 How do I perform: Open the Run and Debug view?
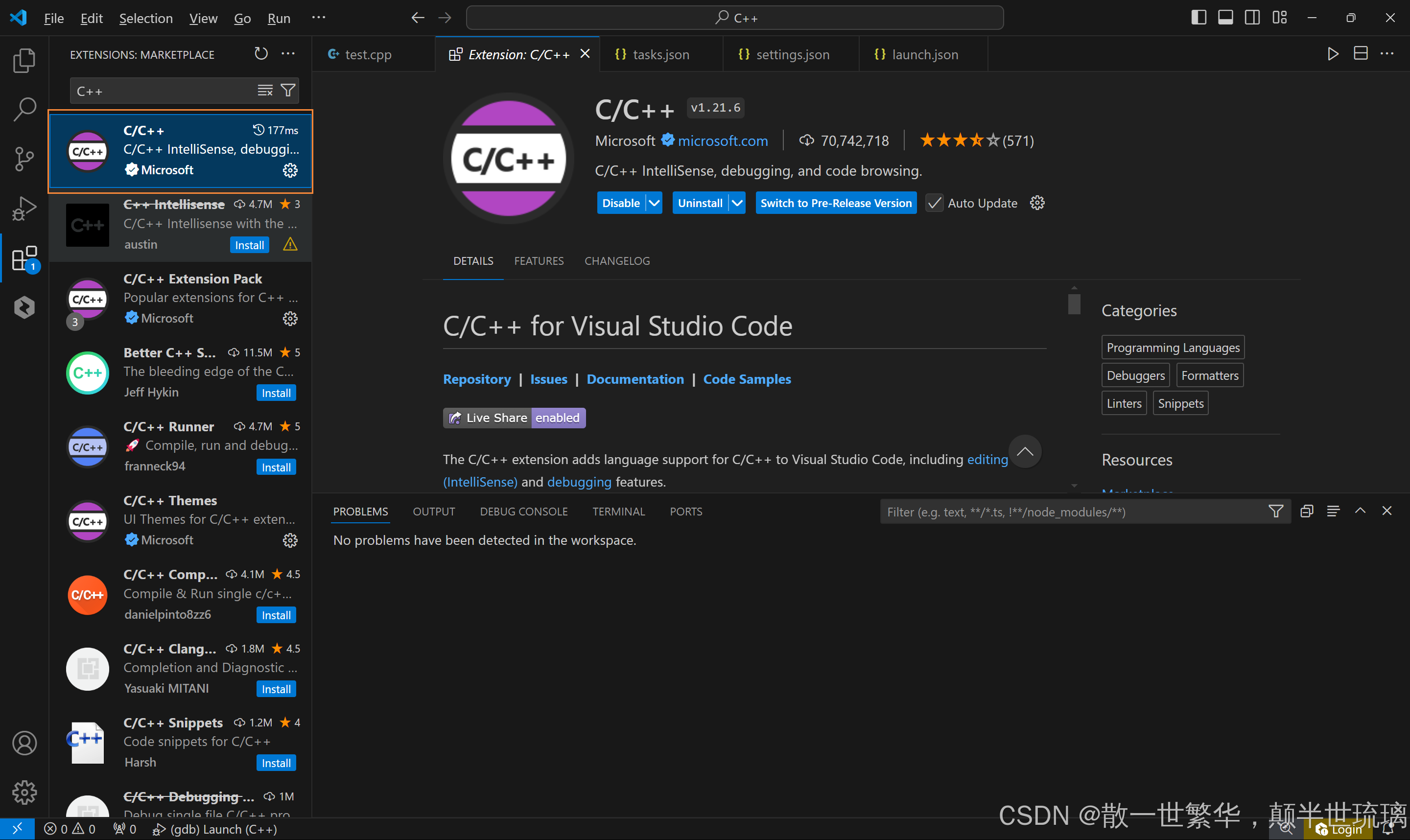[24, 209]
